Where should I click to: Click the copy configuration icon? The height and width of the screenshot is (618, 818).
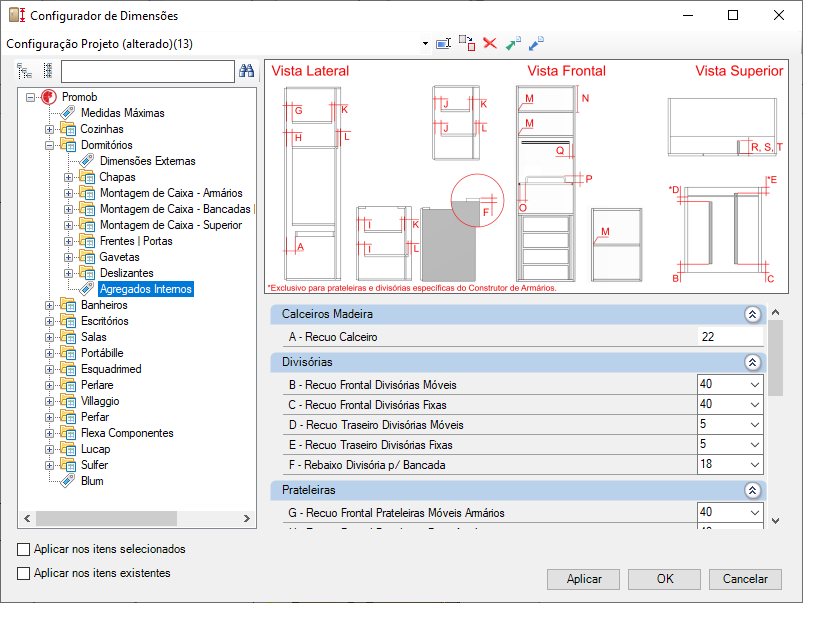tap(467, 43)
